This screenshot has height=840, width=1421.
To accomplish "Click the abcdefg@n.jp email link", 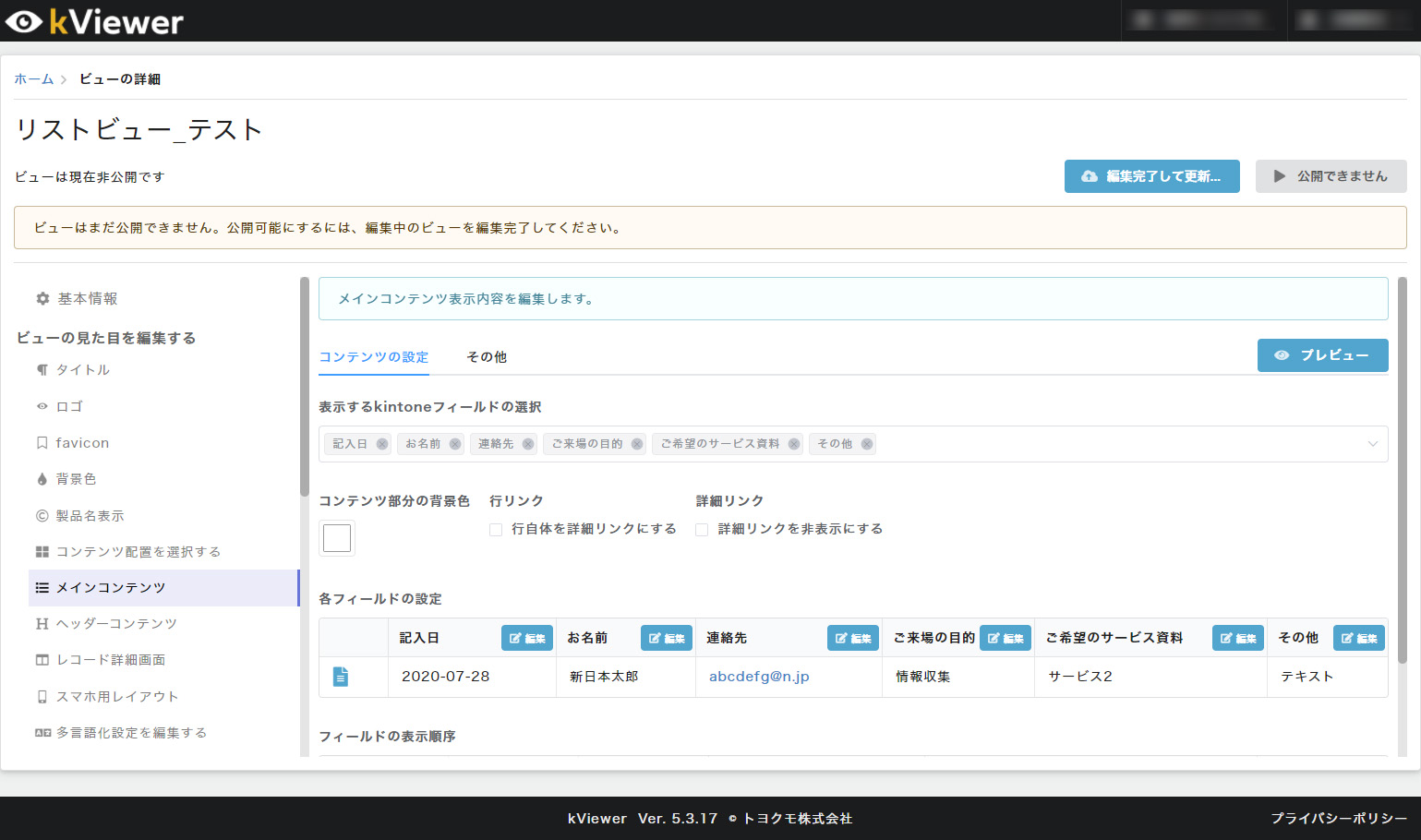I will [x=759, y=677].
